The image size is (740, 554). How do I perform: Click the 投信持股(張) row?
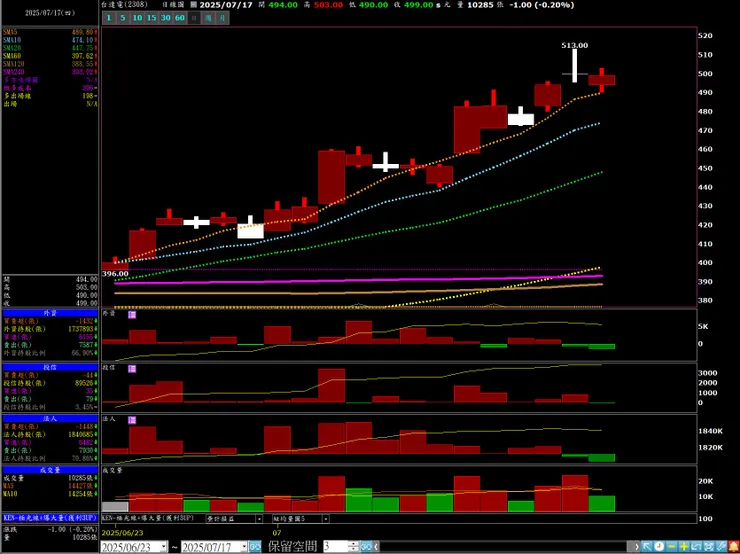click(50, 383)
